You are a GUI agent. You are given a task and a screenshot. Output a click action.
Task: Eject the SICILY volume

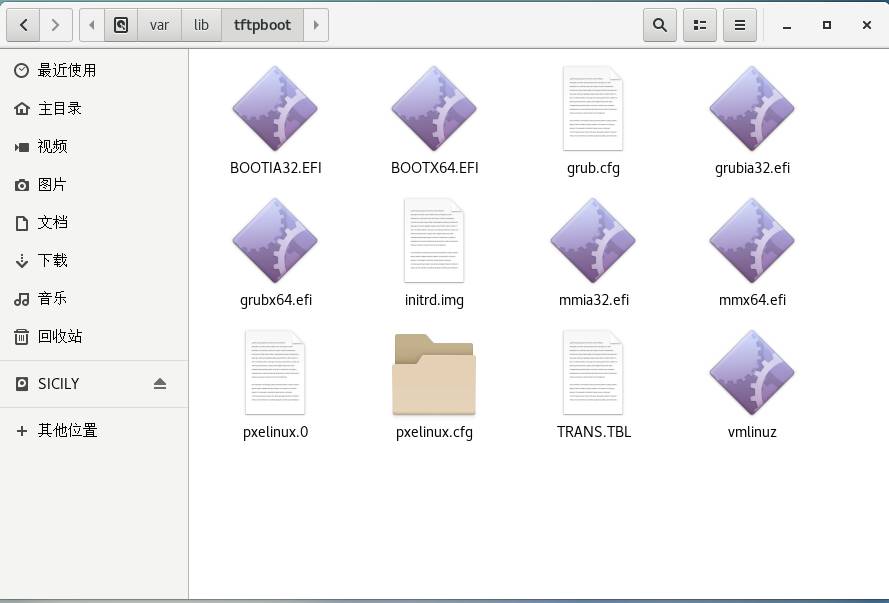pyautogui.click(x=160, y=384)
